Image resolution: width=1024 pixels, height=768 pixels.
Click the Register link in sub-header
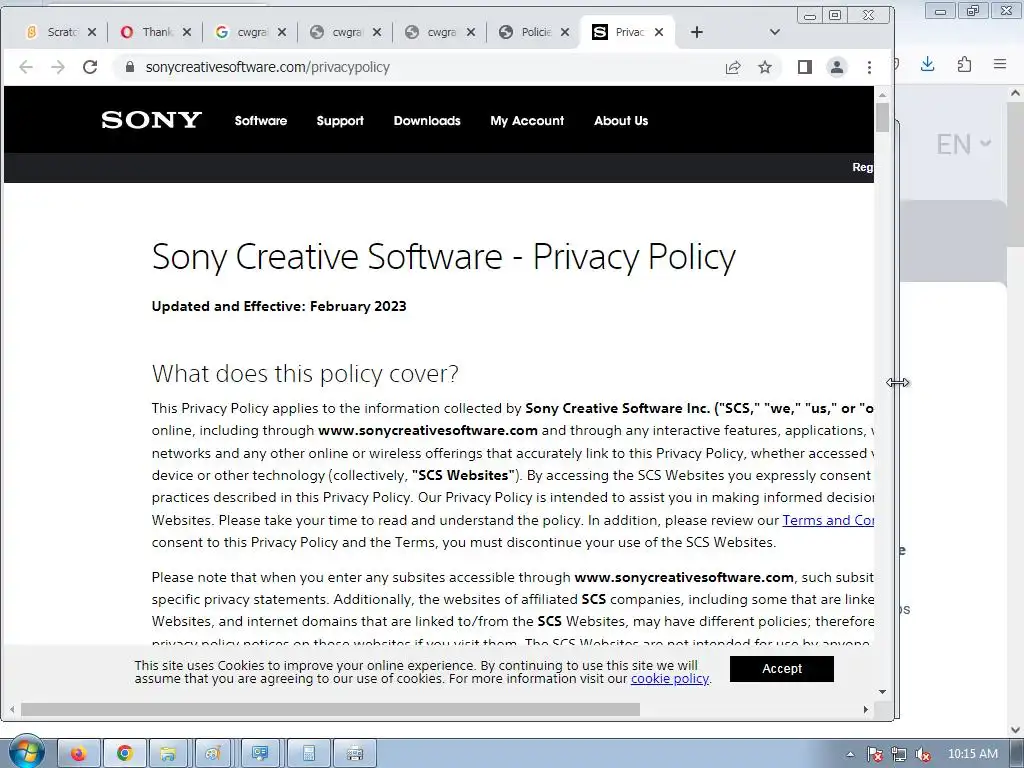(x=862, y=167)
